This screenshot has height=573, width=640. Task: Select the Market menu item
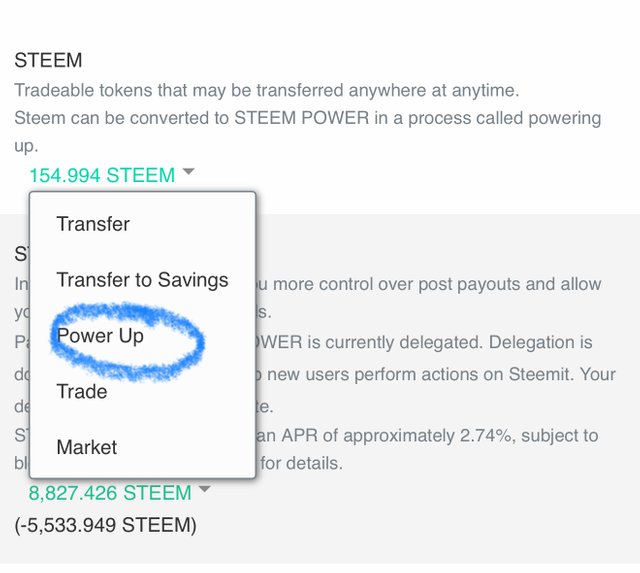point(87,447)
